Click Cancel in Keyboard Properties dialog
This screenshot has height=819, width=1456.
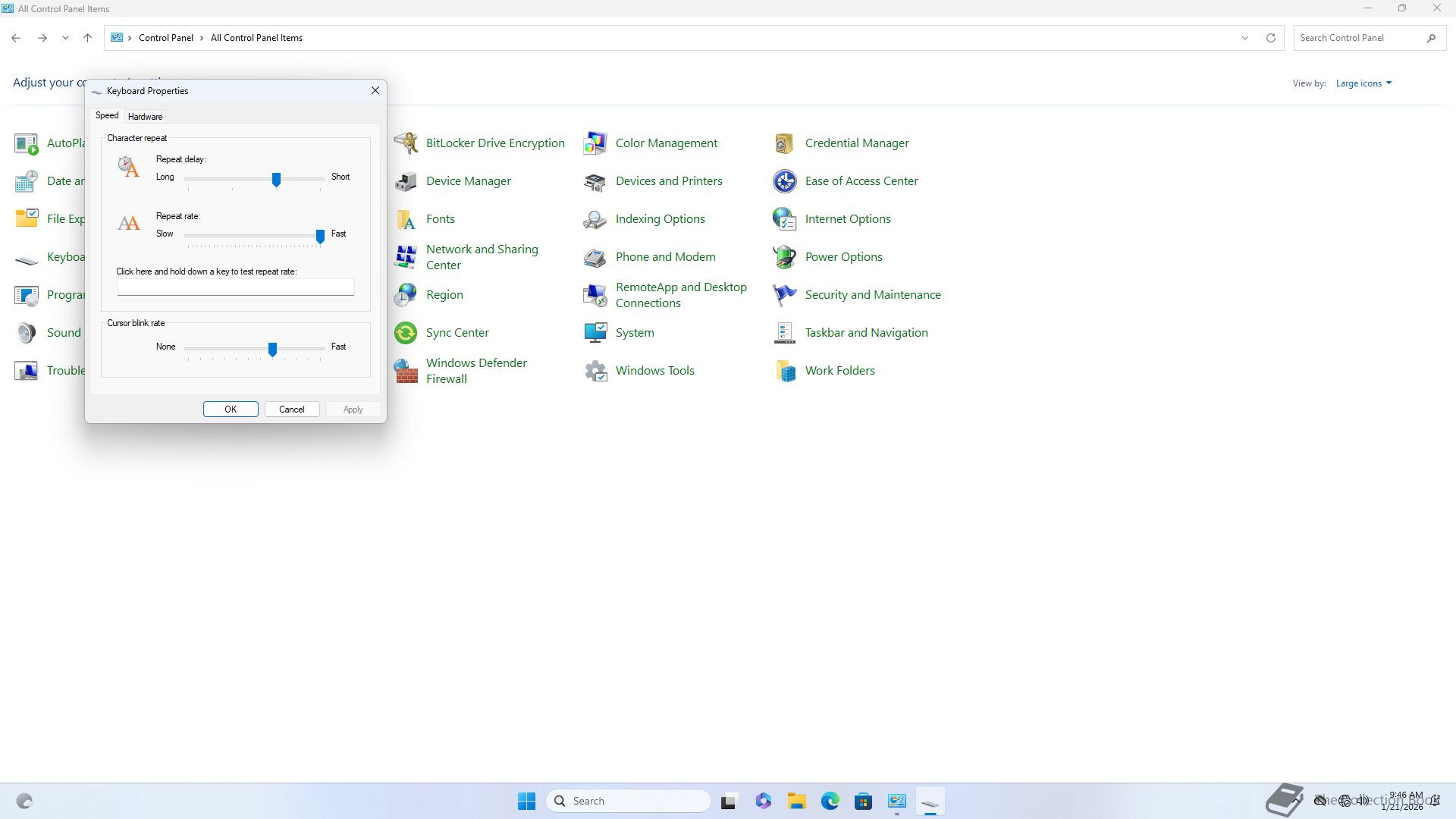tap(291, 409)
